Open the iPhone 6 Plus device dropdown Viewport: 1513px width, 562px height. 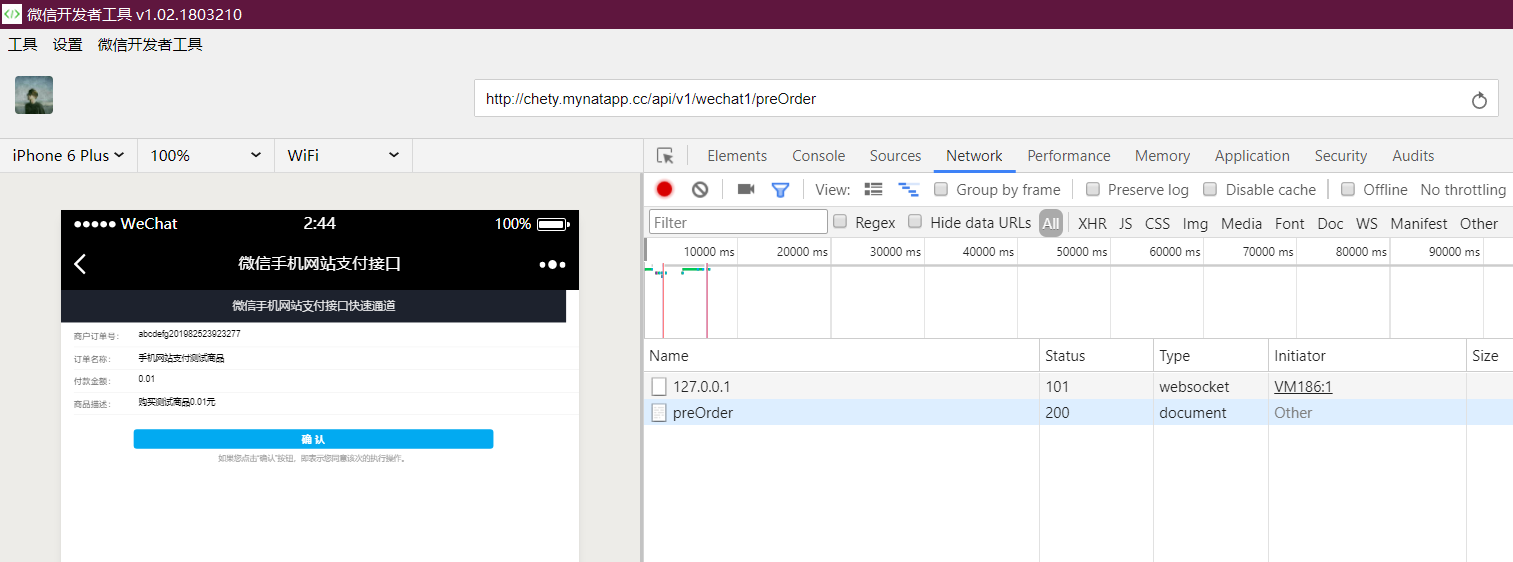(68, 156)
